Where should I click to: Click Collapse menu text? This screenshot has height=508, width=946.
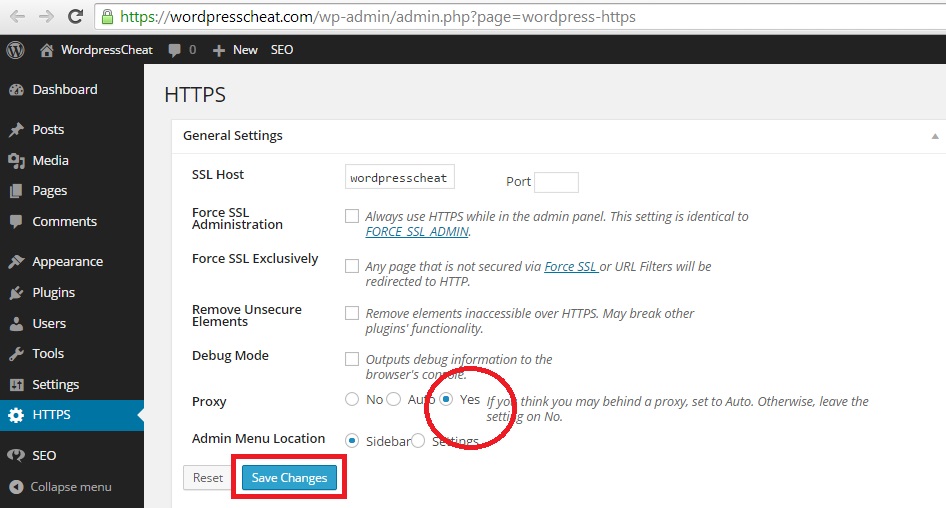pyautogui.click(x=71, y=487)
